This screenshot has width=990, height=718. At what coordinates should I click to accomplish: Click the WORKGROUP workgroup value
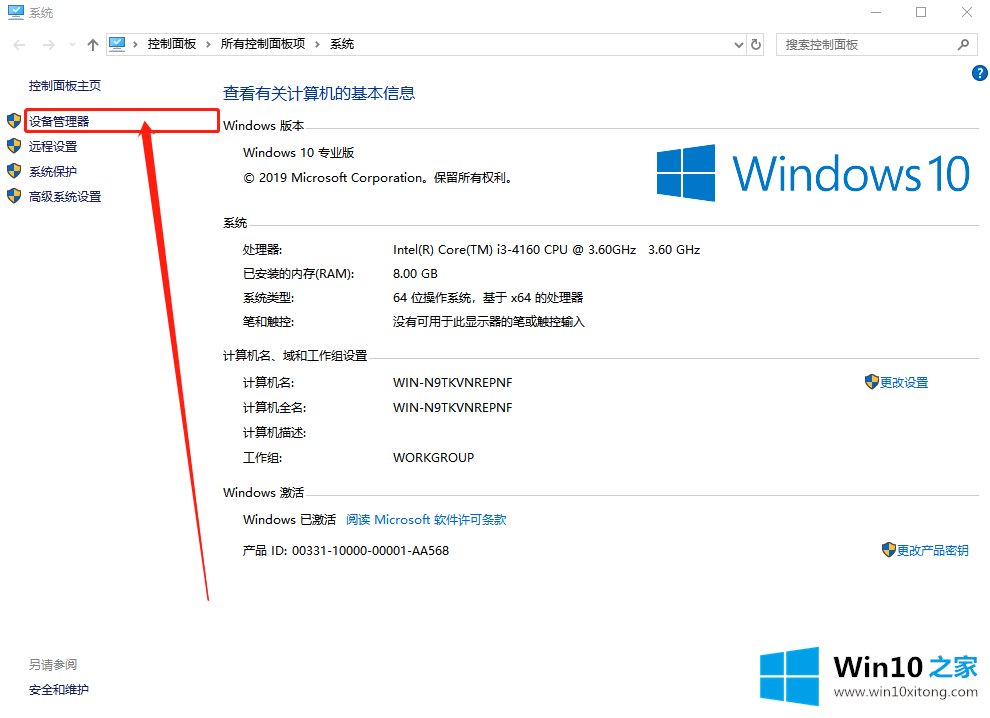(433, 458)
